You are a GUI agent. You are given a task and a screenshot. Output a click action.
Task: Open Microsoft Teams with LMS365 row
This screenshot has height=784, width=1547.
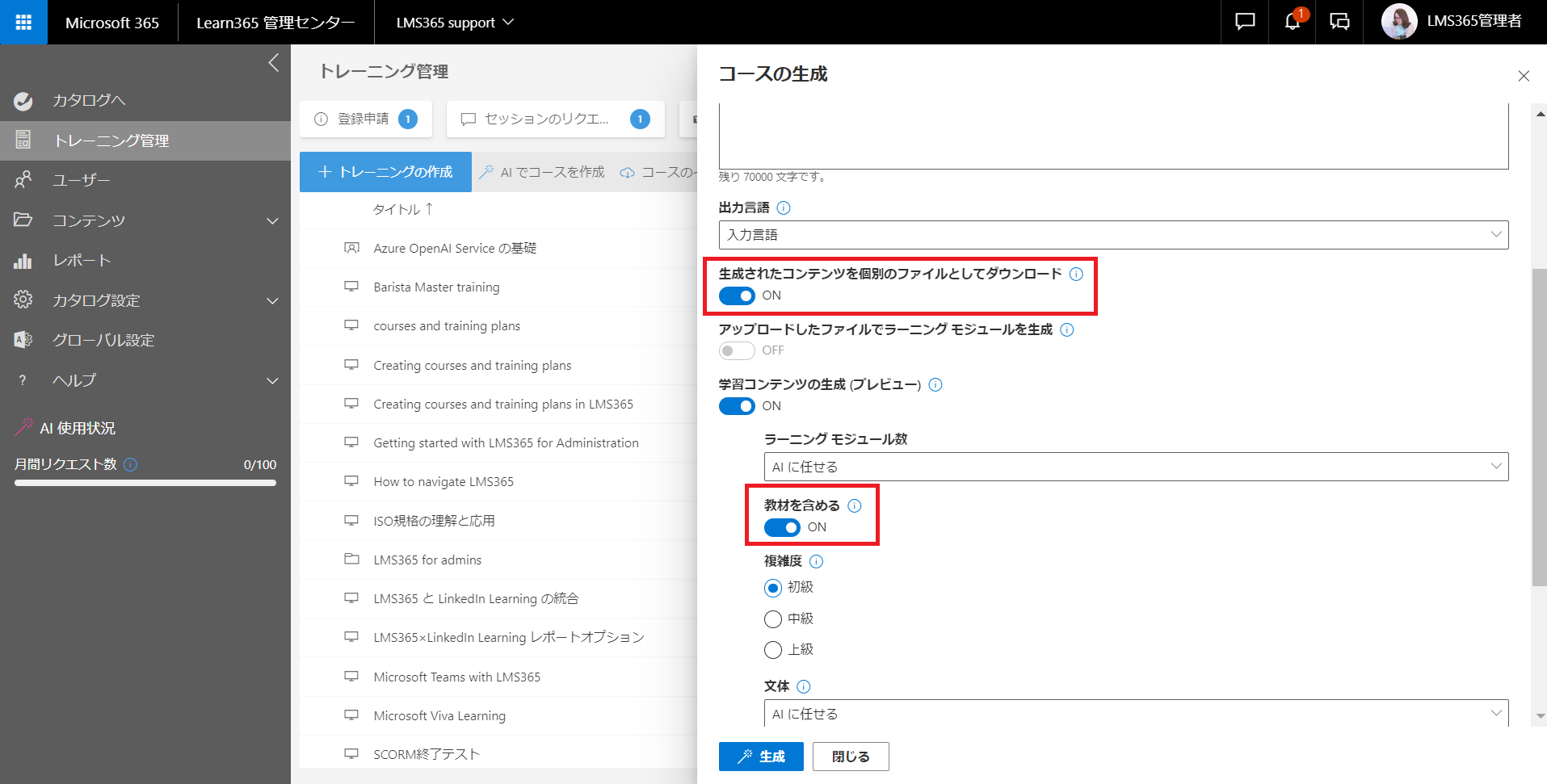[x=456, y=677]
